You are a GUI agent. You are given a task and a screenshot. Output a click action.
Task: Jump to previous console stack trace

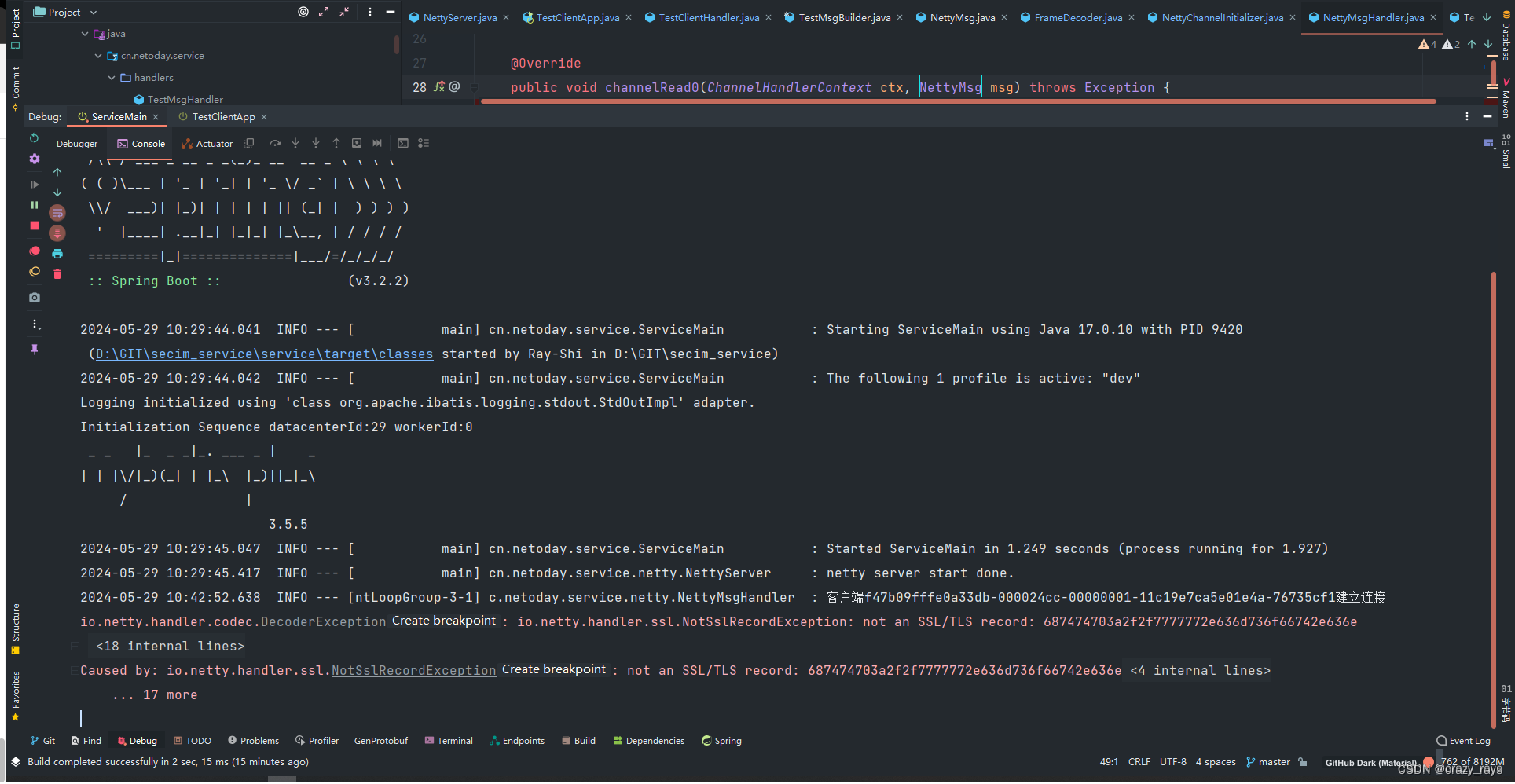click(x=57, y=172)
